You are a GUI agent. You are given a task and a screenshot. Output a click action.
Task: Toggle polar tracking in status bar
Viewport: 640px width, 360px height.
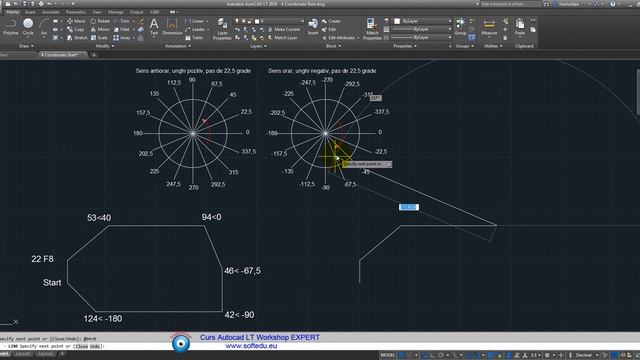[441, 355]
